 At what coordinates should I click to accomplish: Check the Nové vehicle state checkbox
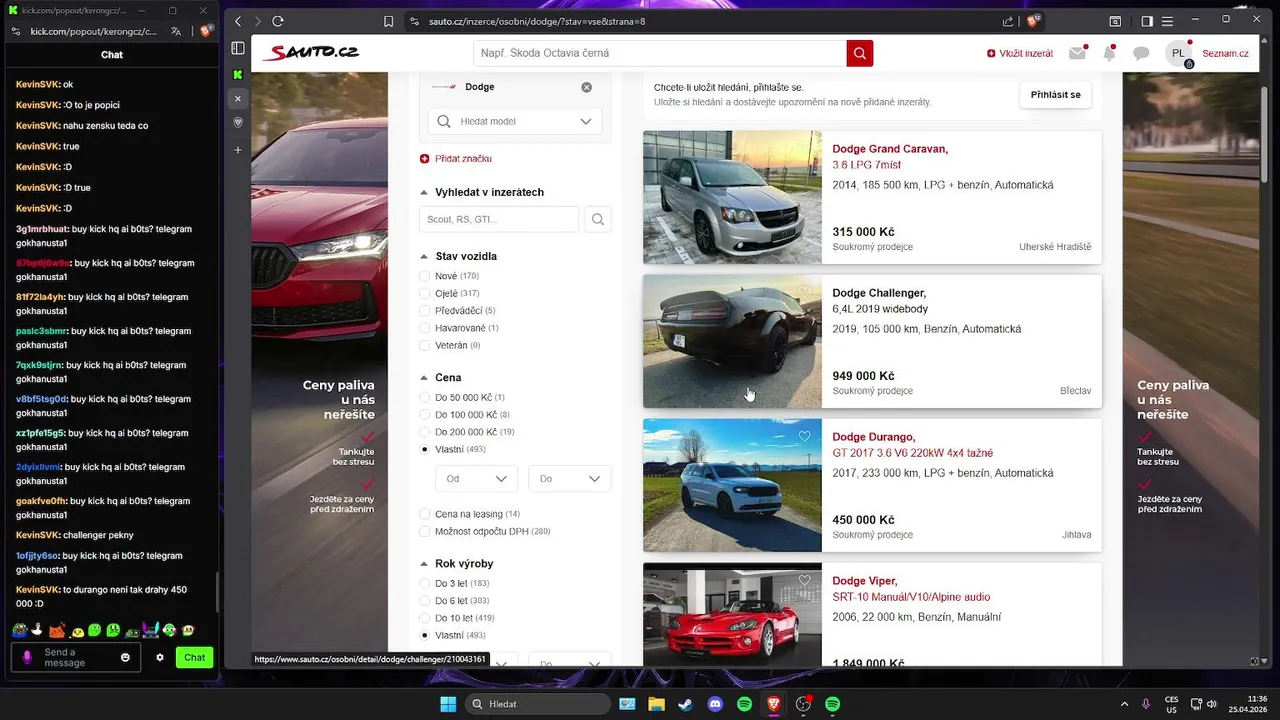[x=425, y=276]
